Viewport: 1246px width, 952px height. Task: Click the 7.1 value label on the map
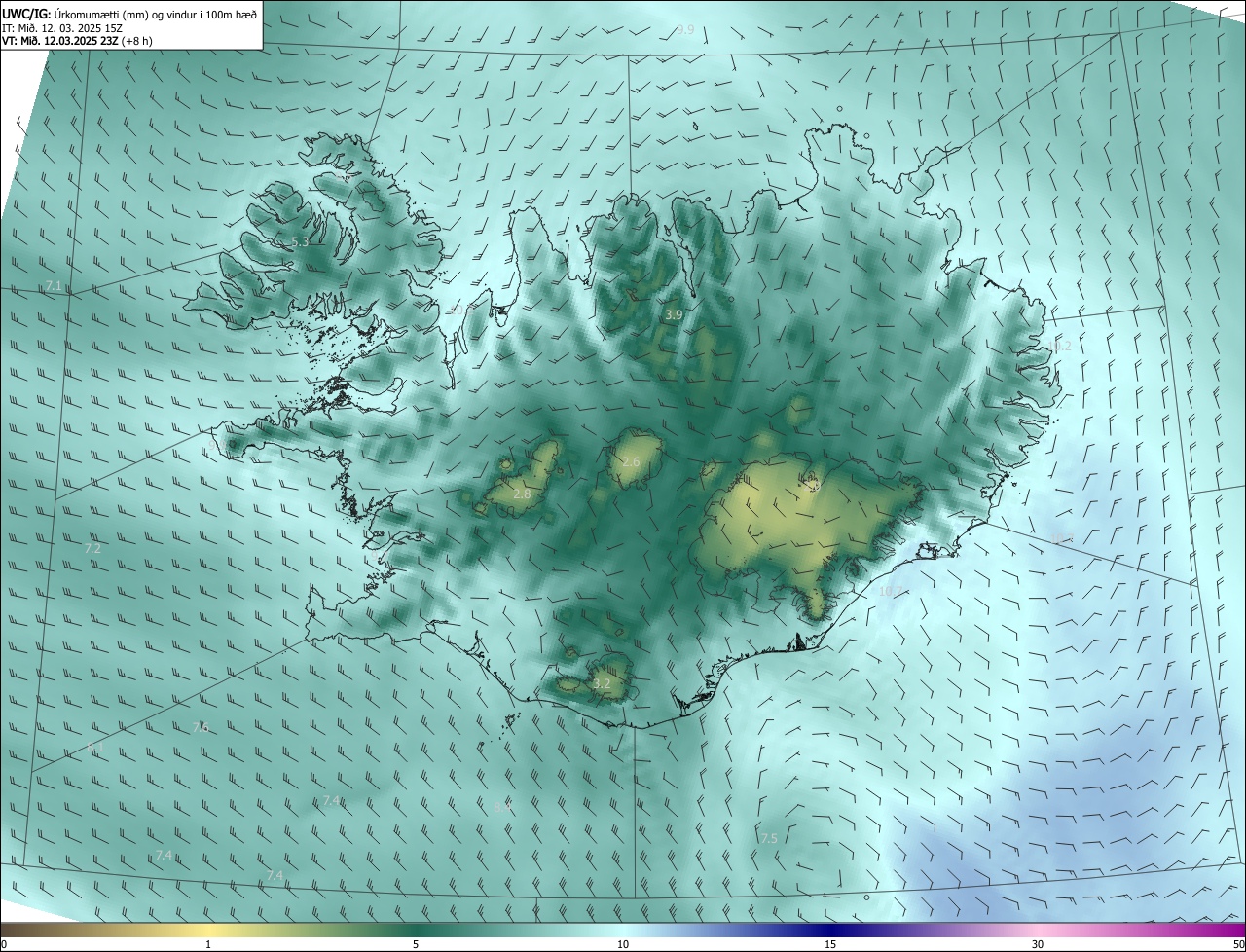click(54, 286)
